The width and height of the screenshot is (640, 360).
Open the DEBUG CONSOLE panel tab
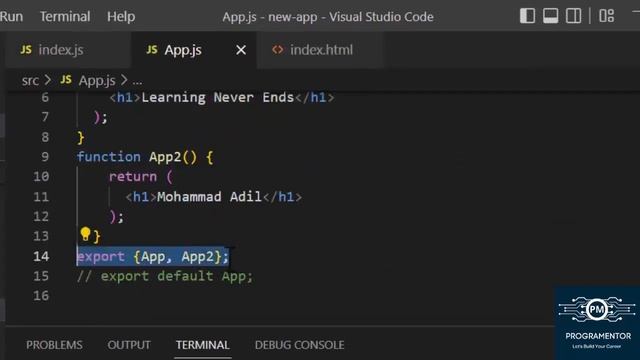coord(300,345)
